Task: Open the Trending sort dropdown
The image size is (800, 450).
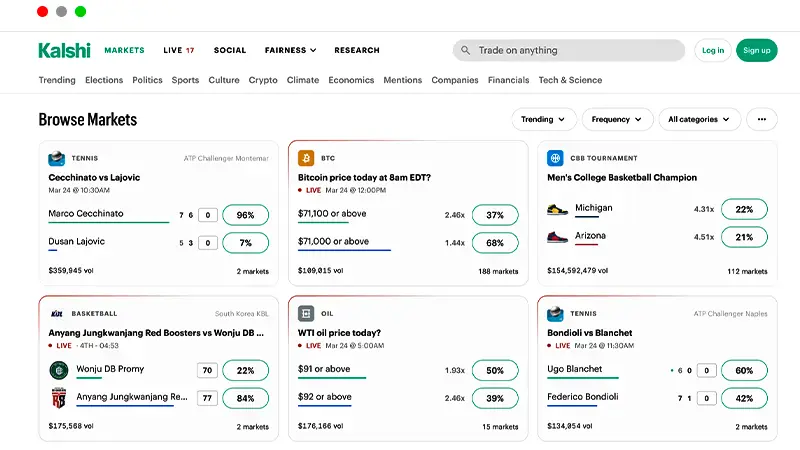Action: pos(544,119)
